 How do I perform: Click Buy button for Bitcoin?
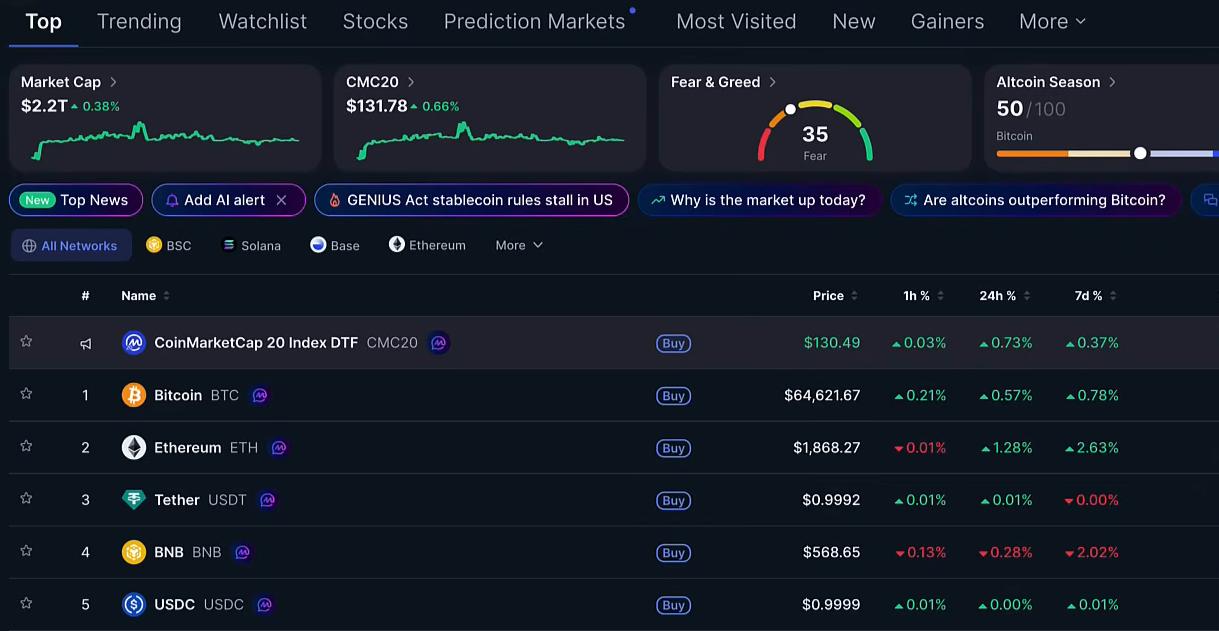click(x=674, y=396)
